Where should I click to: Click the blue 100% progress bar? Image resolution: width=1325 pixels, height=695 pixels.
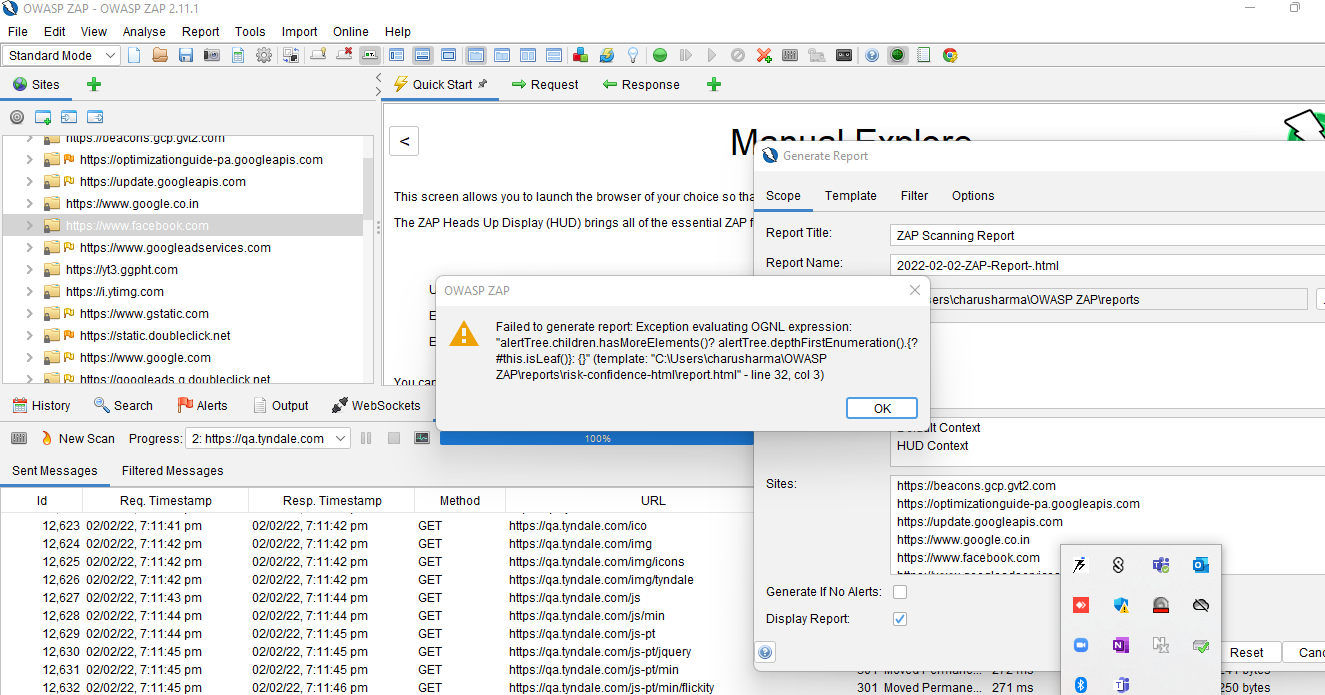(597, 437)
